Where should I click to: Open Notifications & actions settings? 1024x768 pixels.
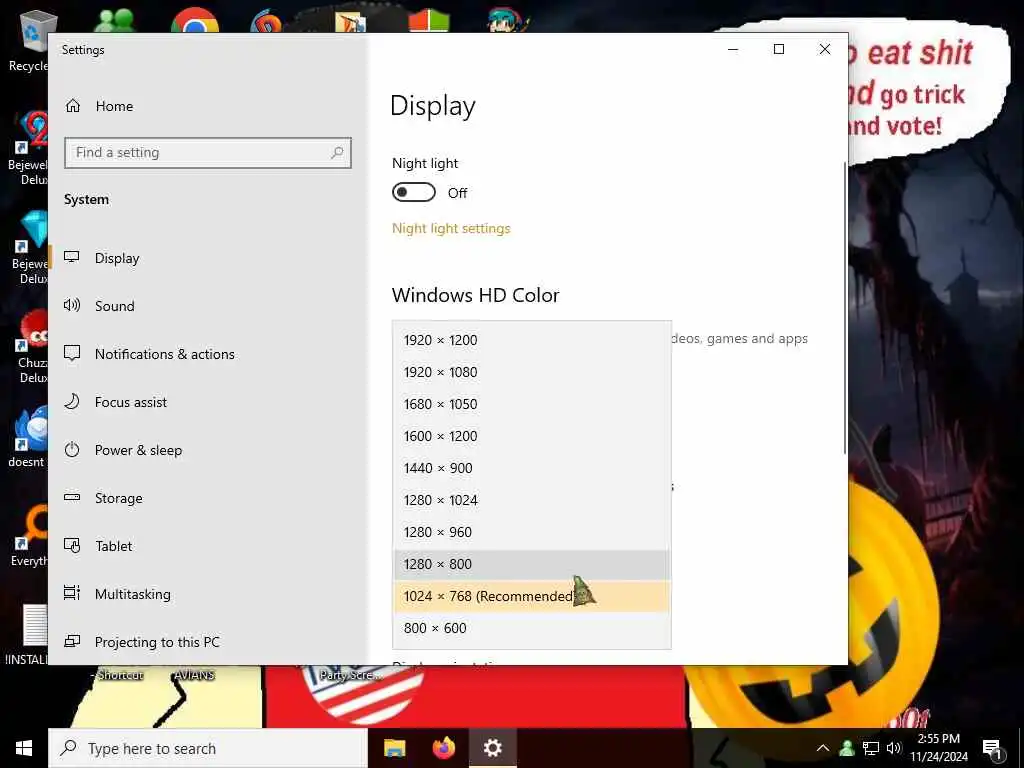tap(208, 354)
